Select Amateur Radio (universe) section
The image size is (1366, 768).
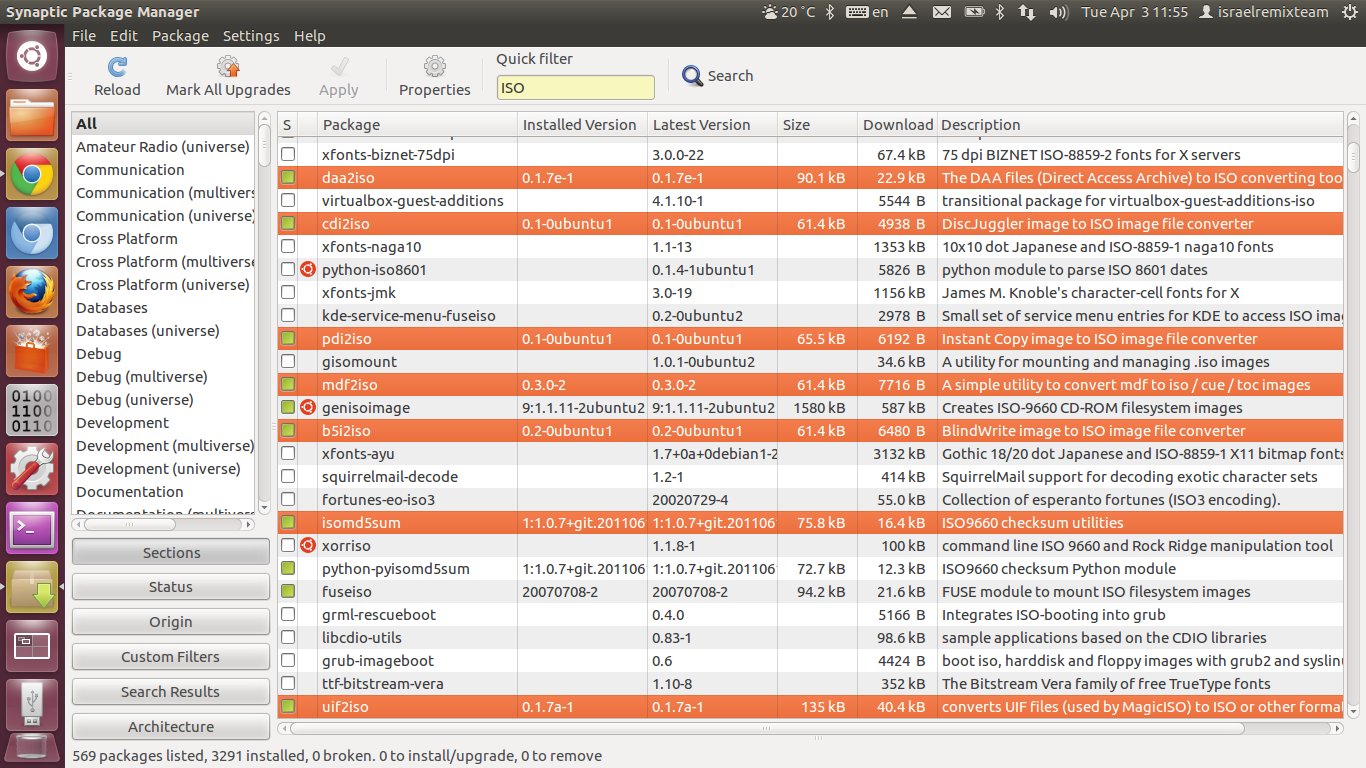[163, 146]
